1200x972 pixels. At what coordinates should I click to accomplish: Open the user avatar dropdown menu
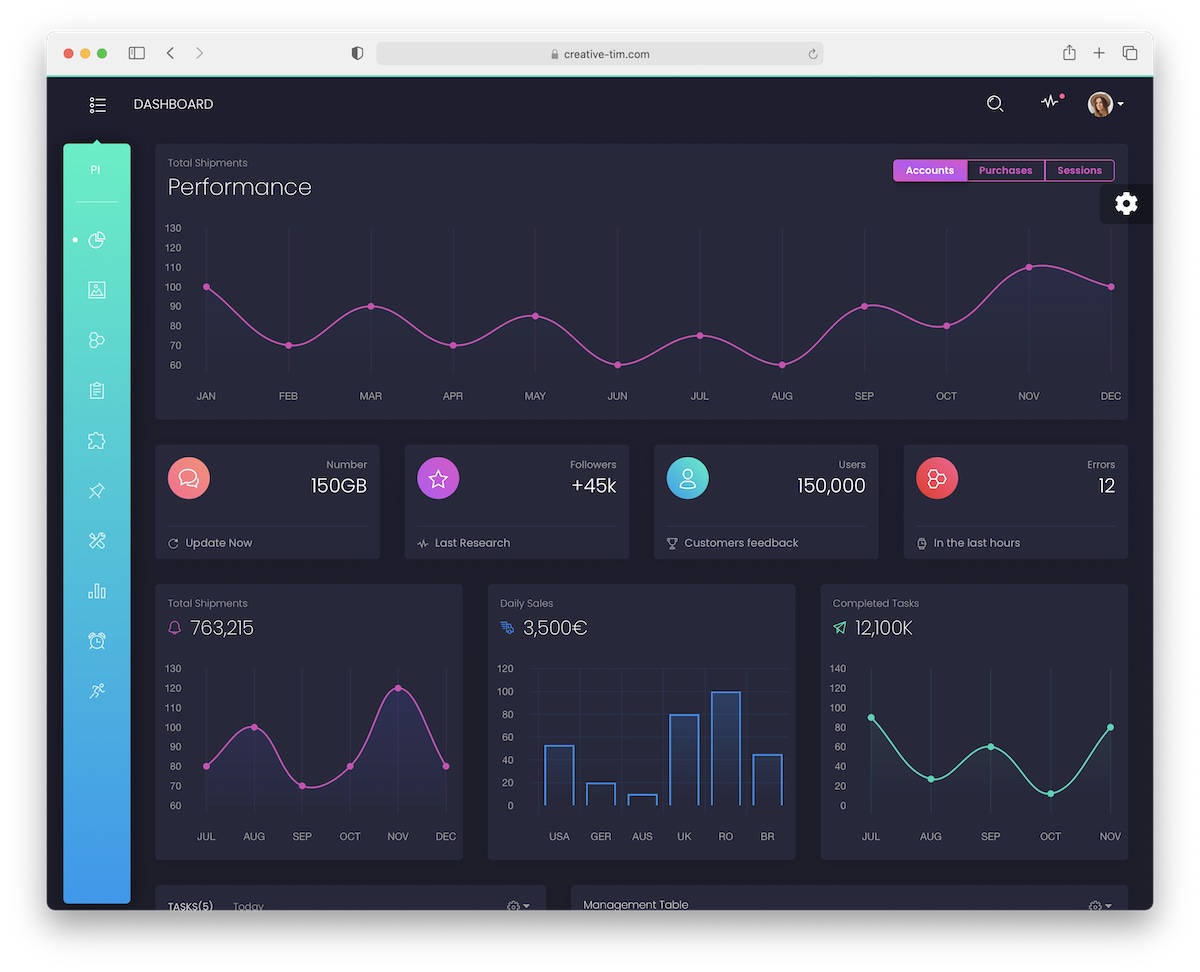point(1106,104)
